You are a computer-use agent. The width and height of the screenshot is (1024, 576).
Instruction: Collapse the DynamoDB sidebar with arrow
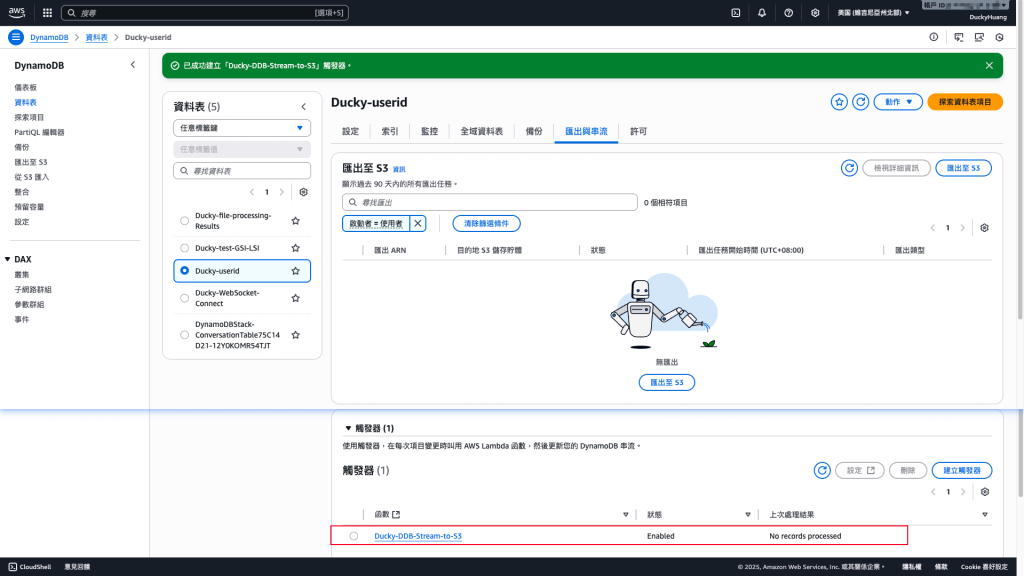(133, 65)
